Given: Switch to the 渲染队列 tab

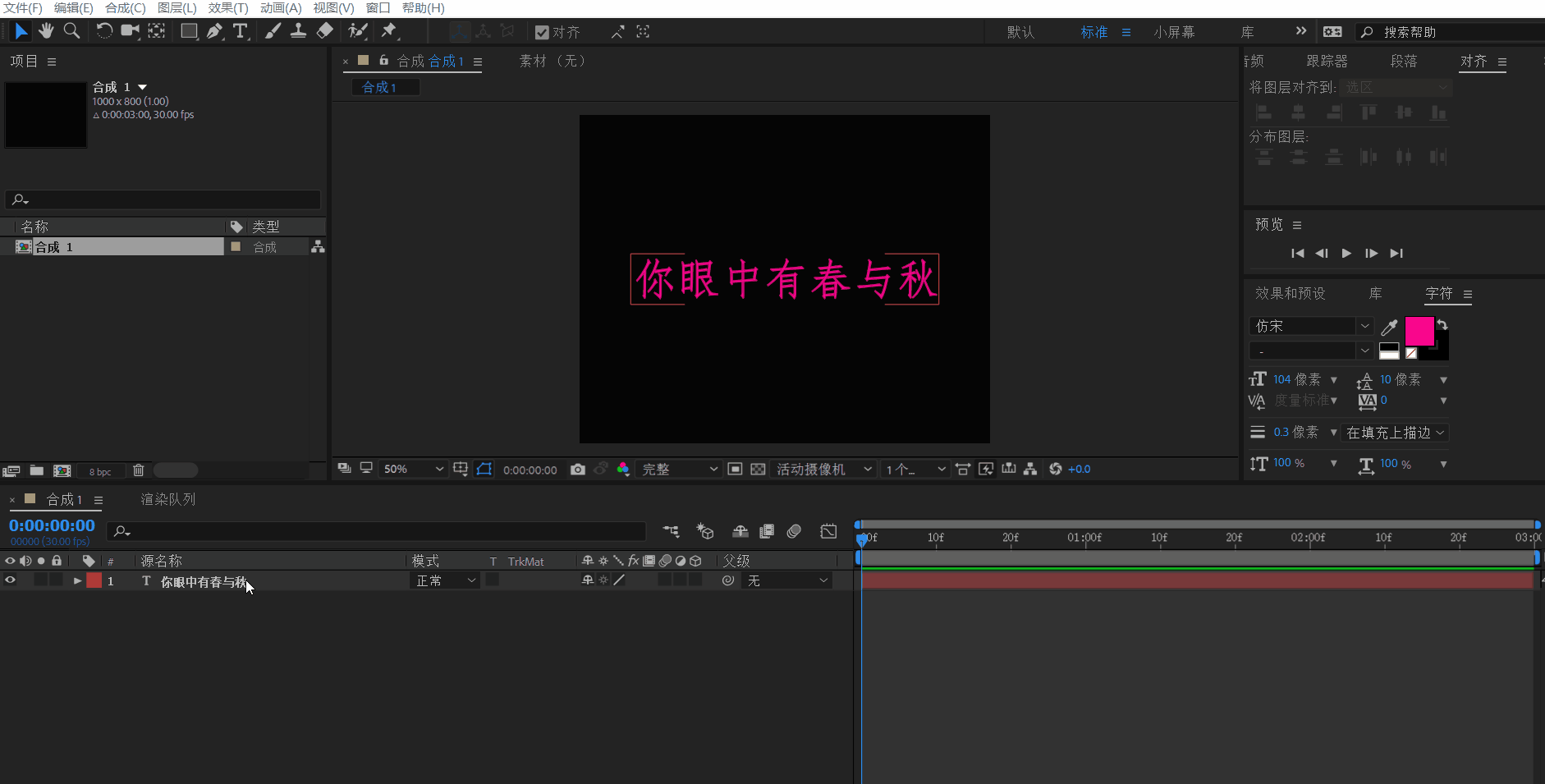Looking at the screenshot, I should pyautogui.click(x=168, y=499).
